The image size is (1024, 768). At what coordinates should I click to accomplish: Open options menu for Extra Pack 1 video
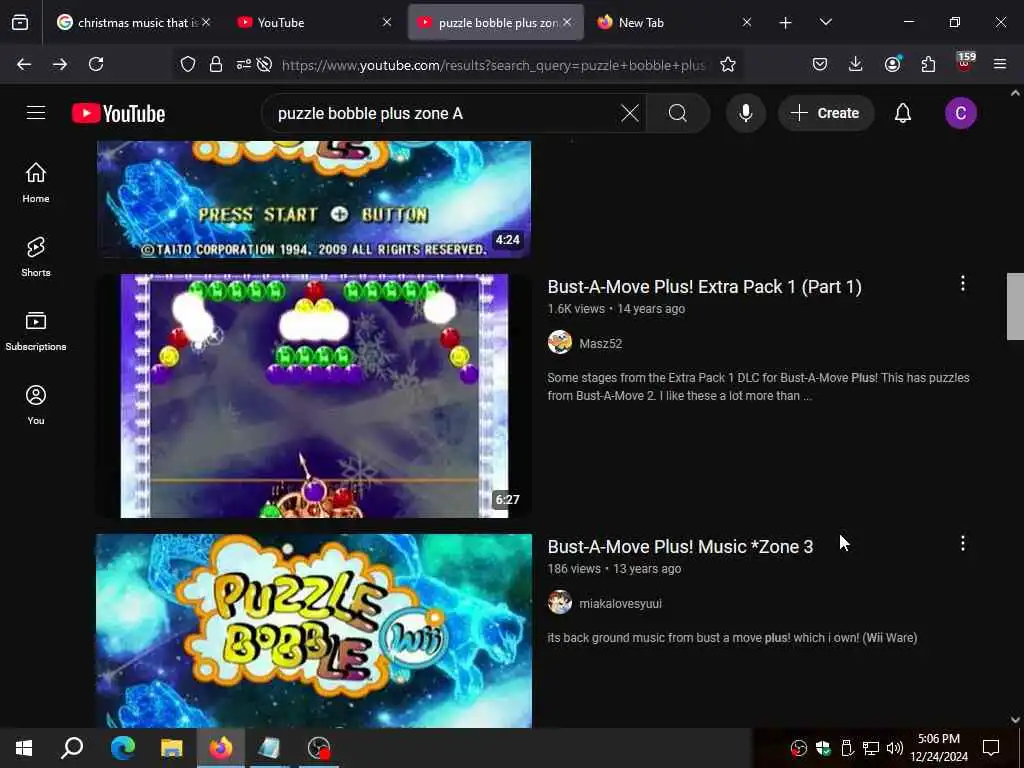[963, 283]
